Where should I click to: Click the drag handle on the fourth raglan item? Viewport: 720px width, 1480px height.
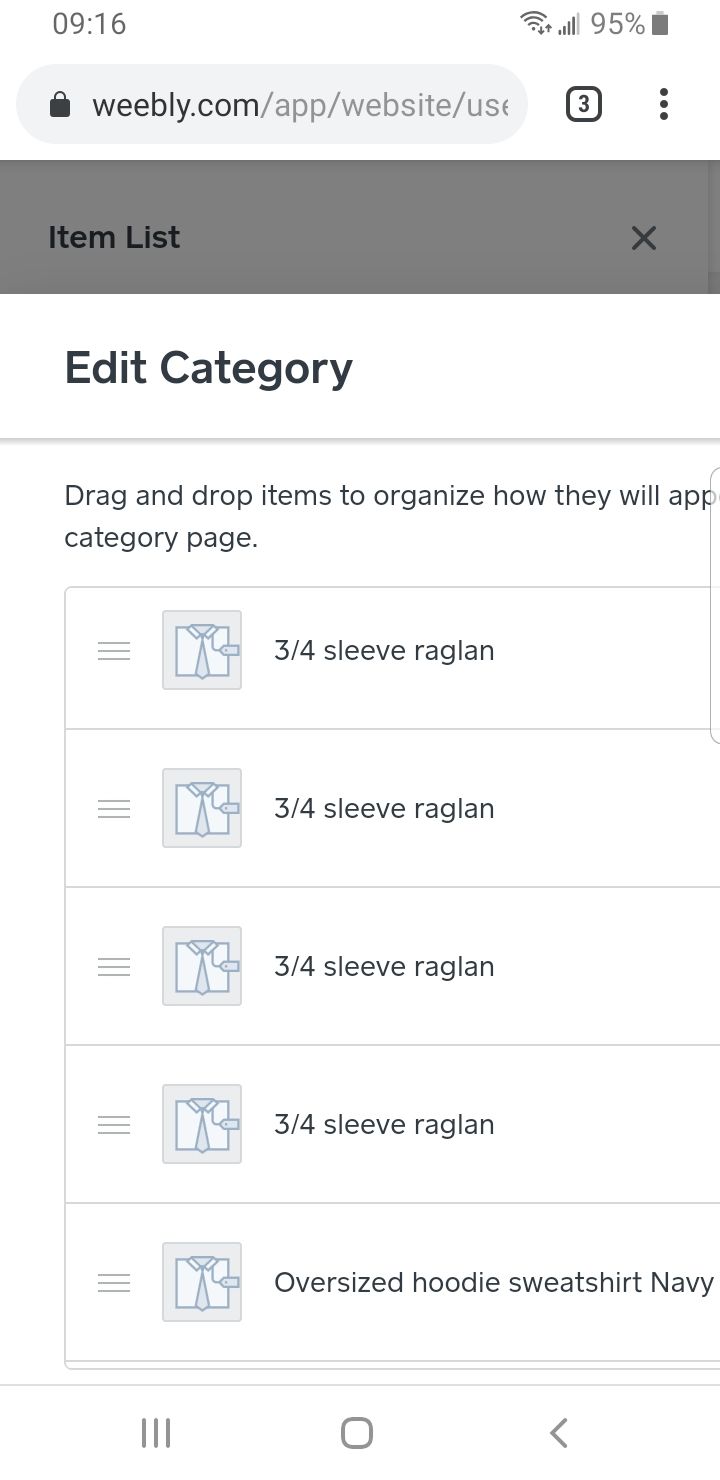pos(113,1124)
